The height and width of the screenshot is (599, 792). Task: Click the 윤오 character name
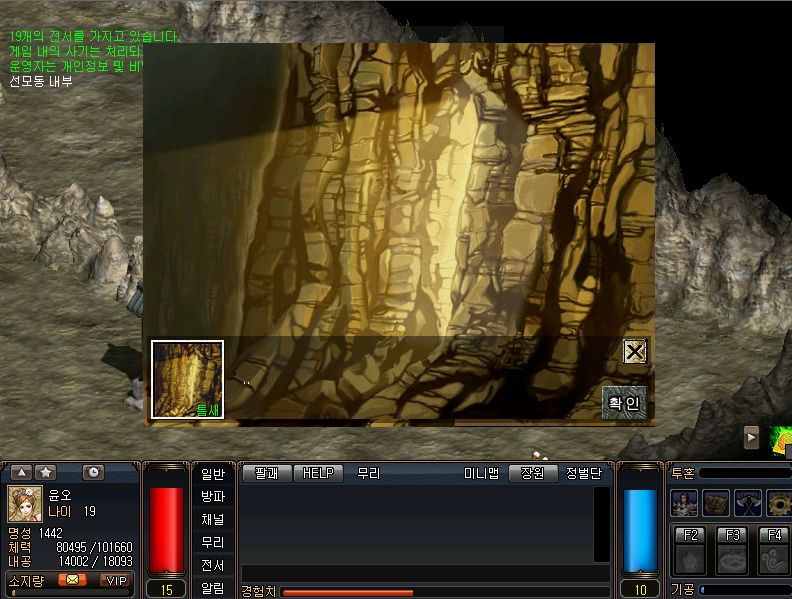click(60, 495)
